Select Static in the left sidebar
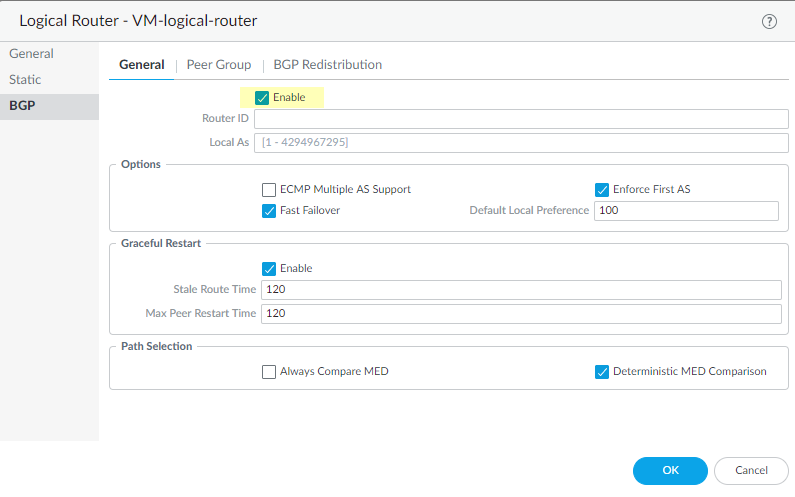795x497 pixels. pos(26,79)
